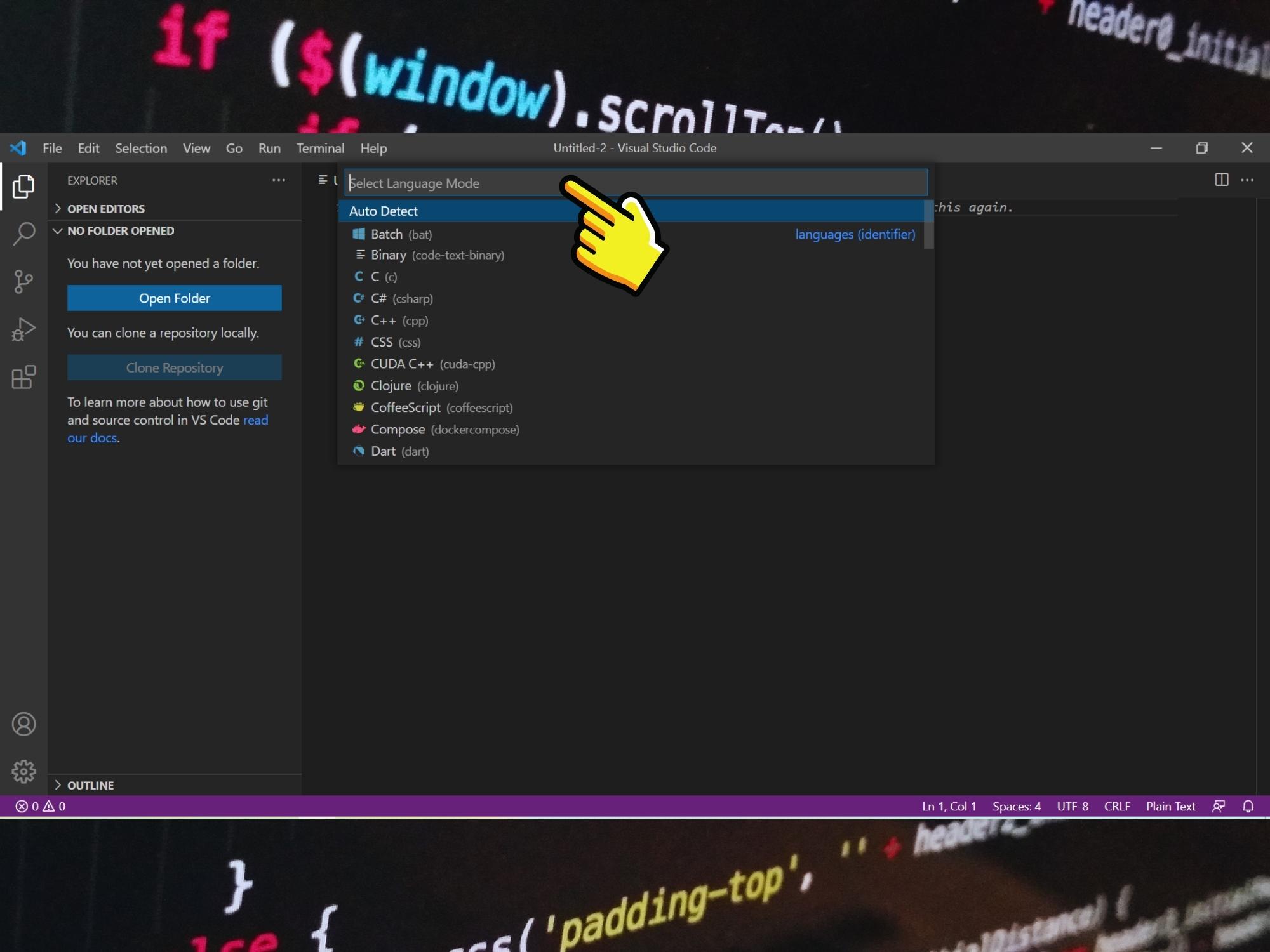Select C# (csharp) language

point(636,298)
